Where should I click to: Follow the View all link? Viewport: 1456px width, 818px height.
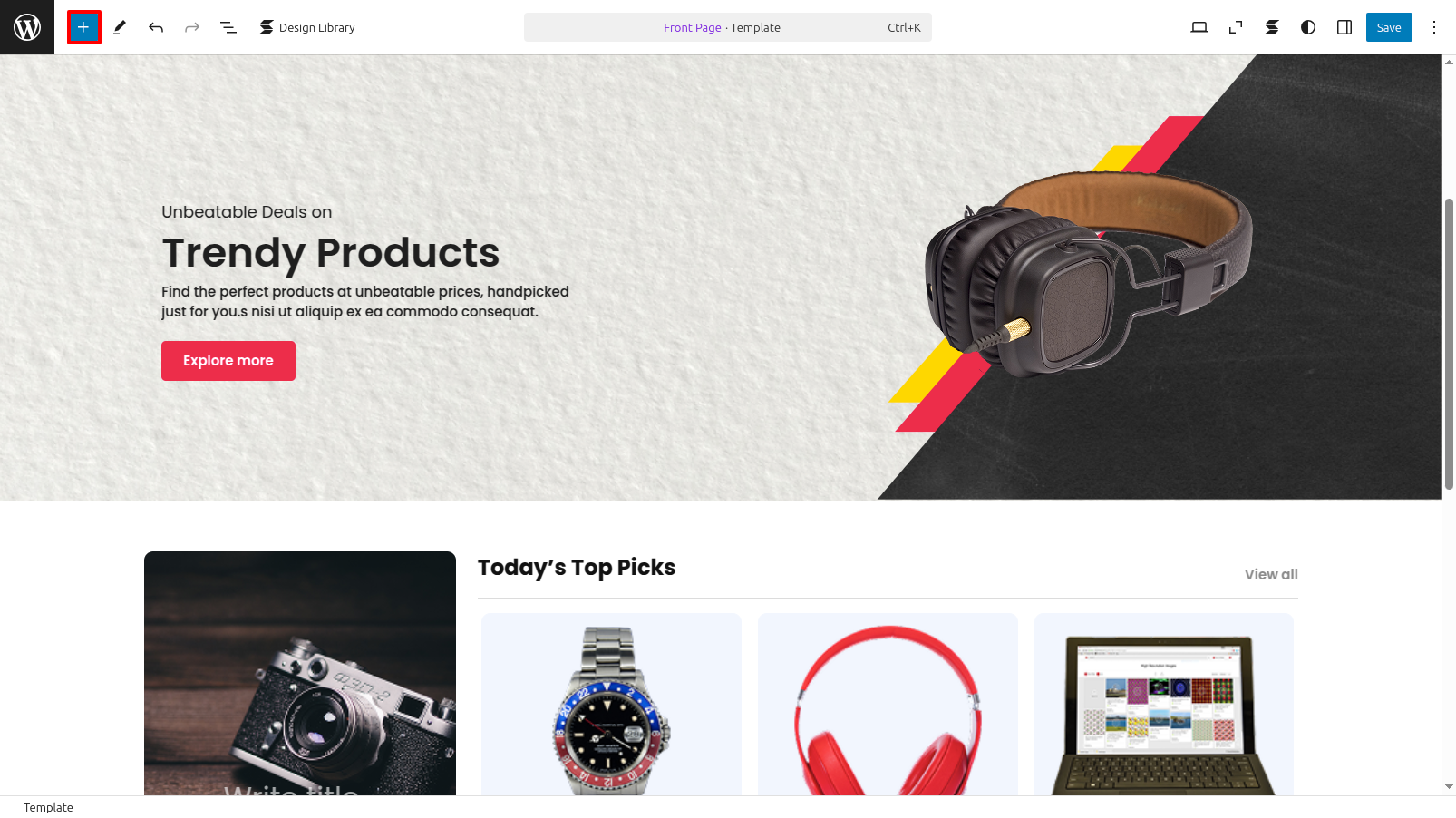[x=1271, y=574]
